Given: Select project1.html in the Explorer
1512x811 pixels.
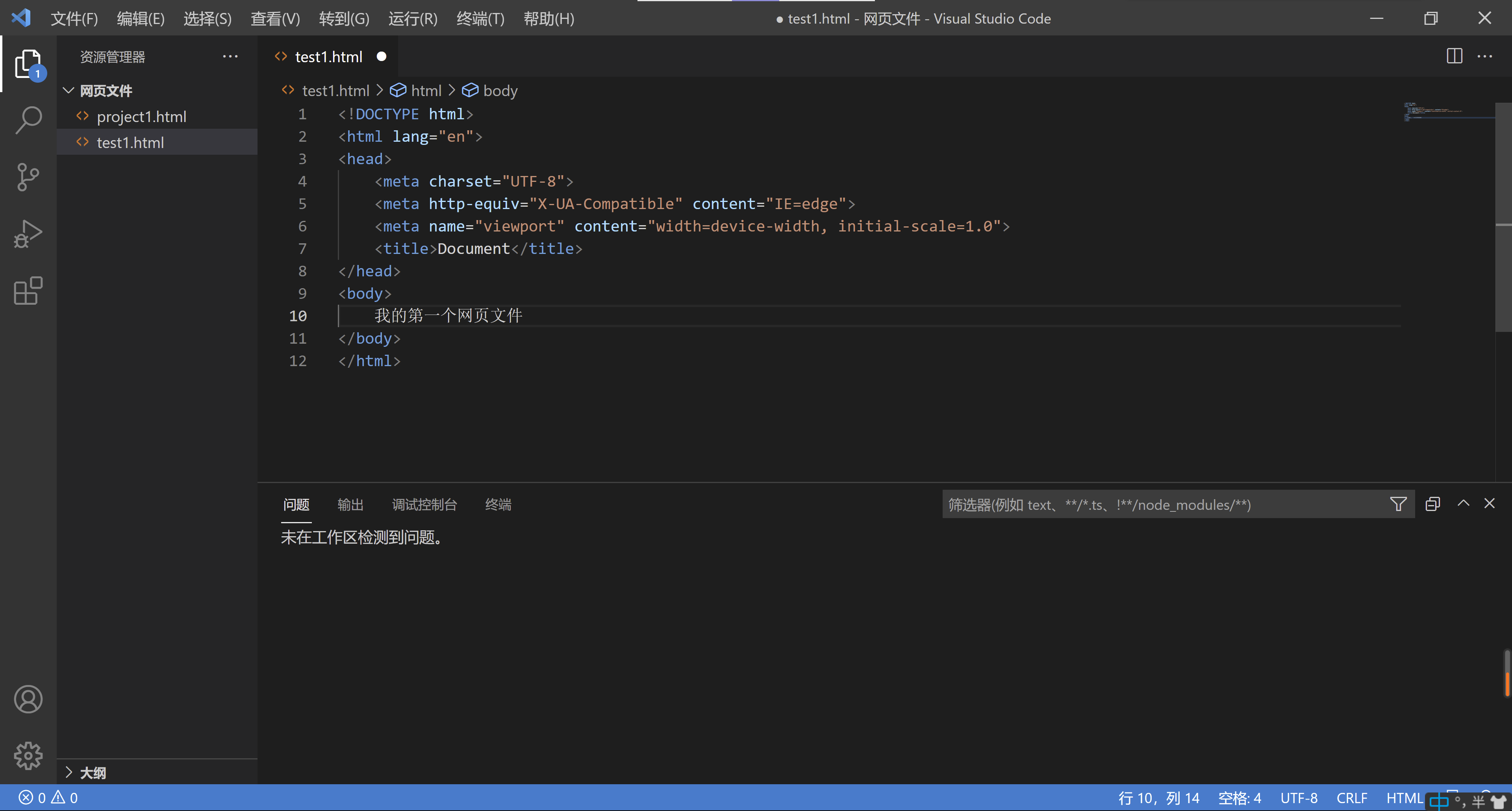Looking at the screenshot, I should click(141, 116).
